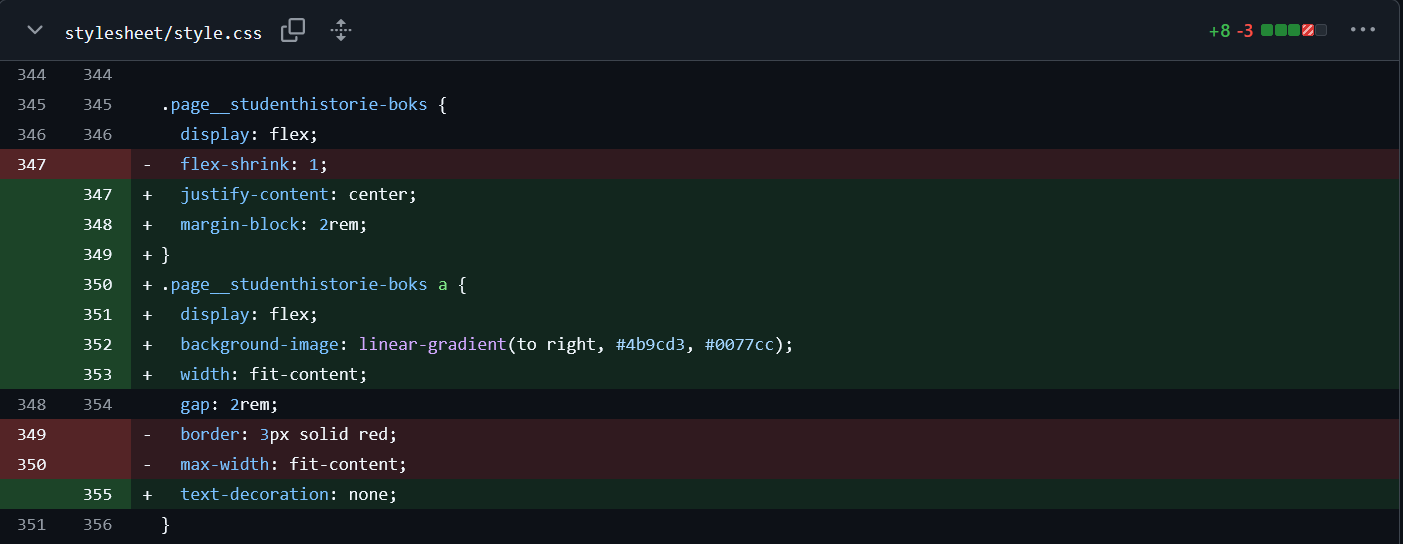
Task: Click the -3 deletions count
Action: tap(1244, 31)
